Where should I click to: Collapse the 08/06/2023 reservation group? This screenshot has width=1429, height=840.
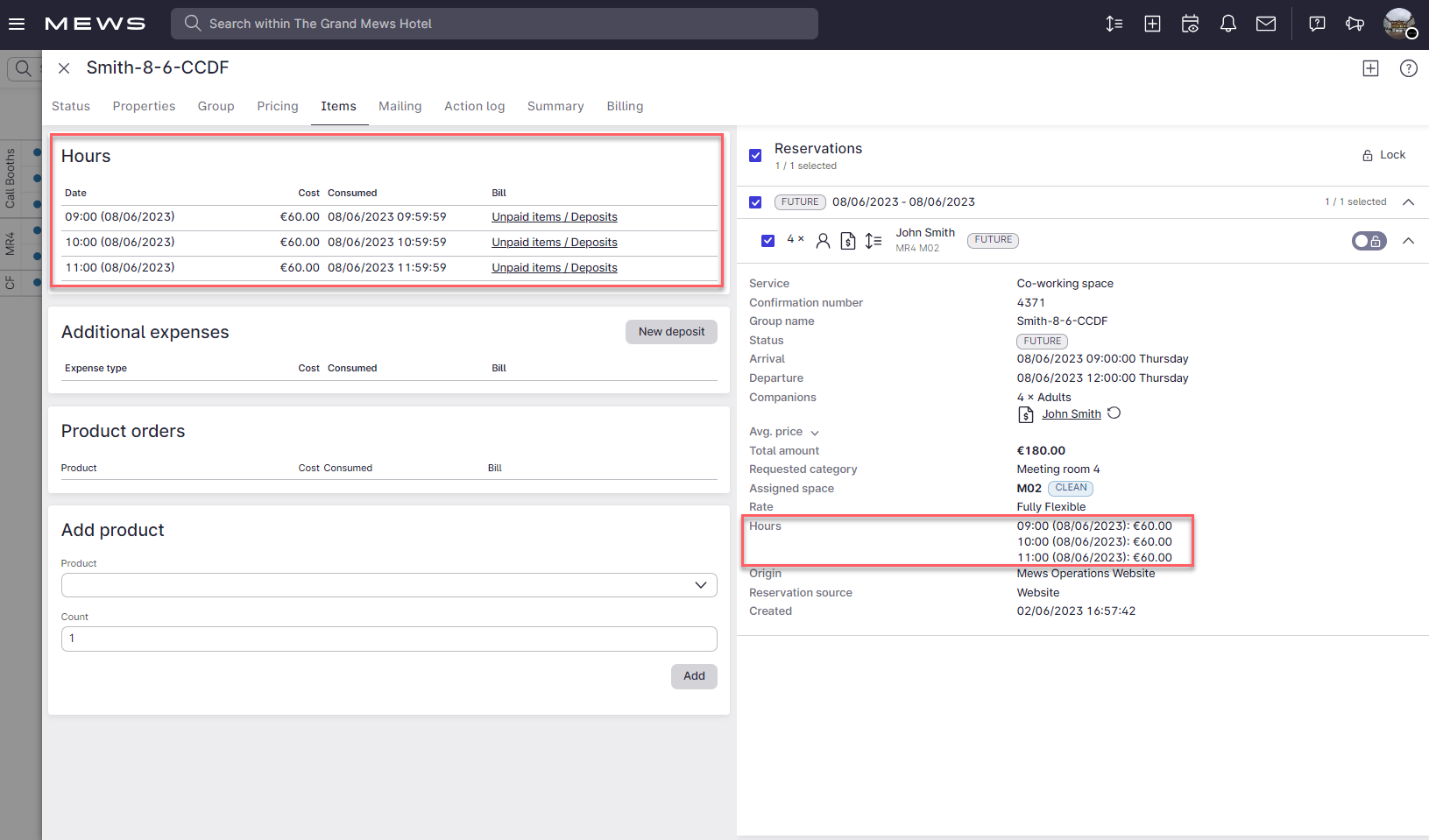[x=1408, y=202]
